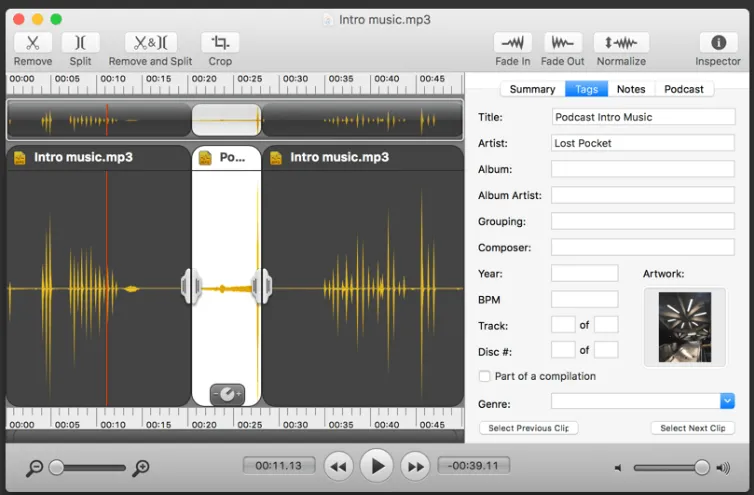754x495 pixels.
Task: Toggle the Inspector panel
Action: (x=718, y=43)
